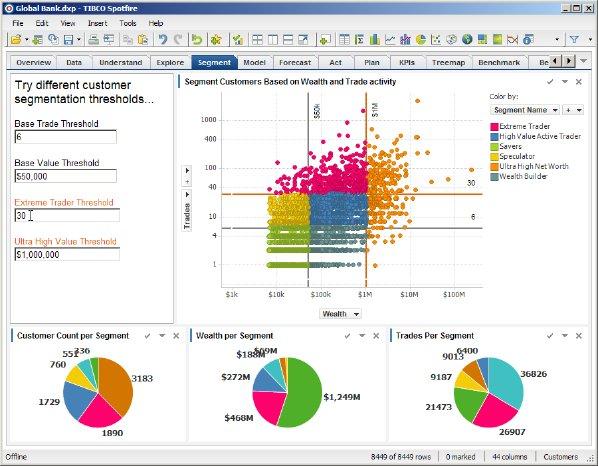Click the Open file folder icon
Image resolution: width=598 pixels, height=466 pixels.
(x=16, y=39)
